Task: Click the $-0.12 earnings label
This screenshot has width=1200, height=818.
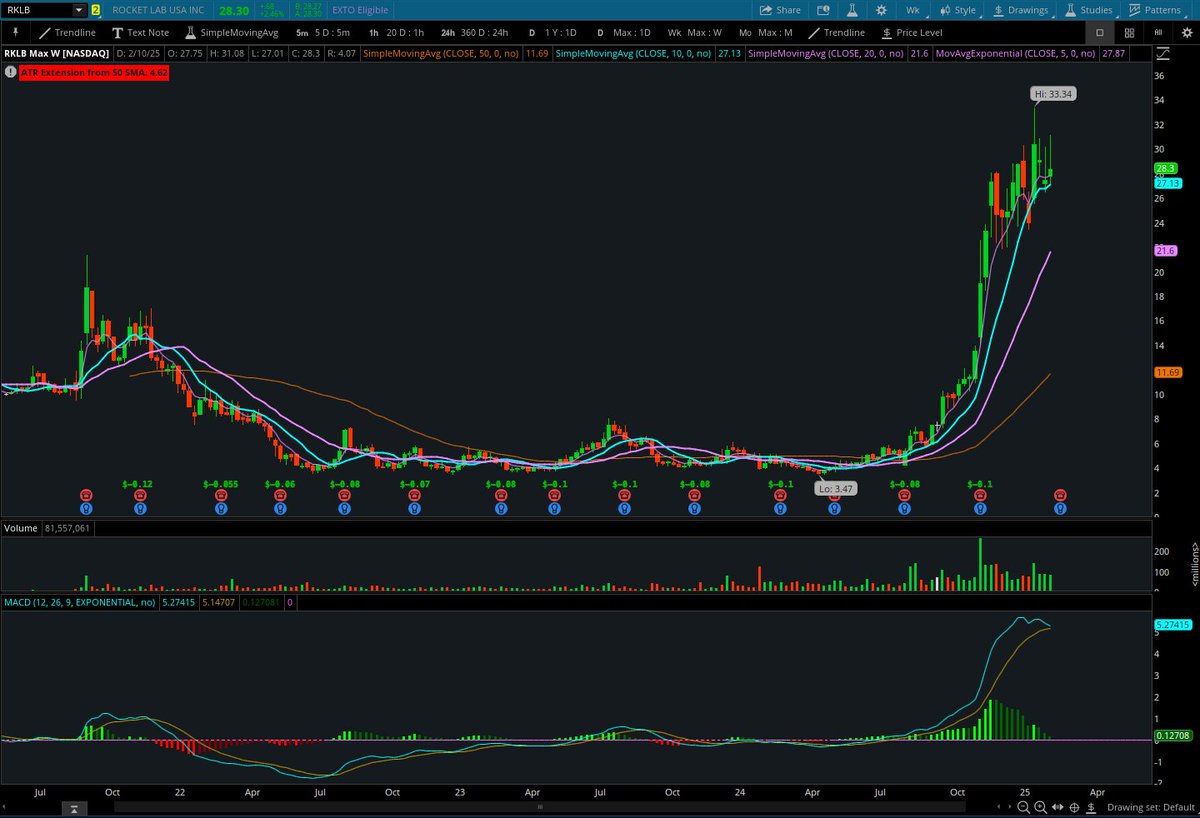Action: (x=137, y=483)
